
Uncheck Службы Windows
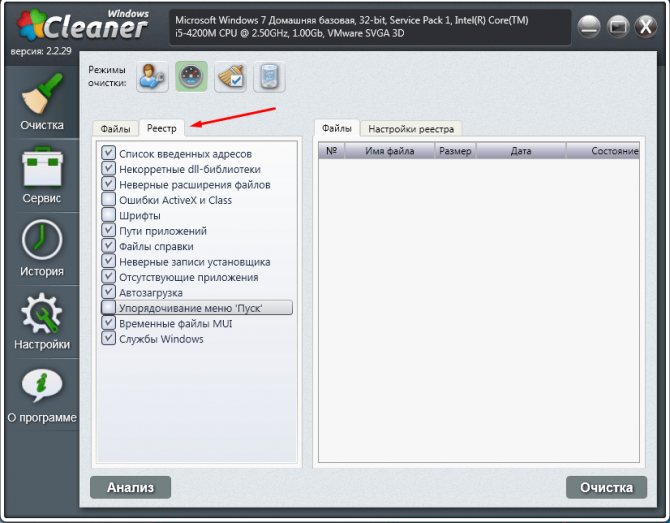109,338
